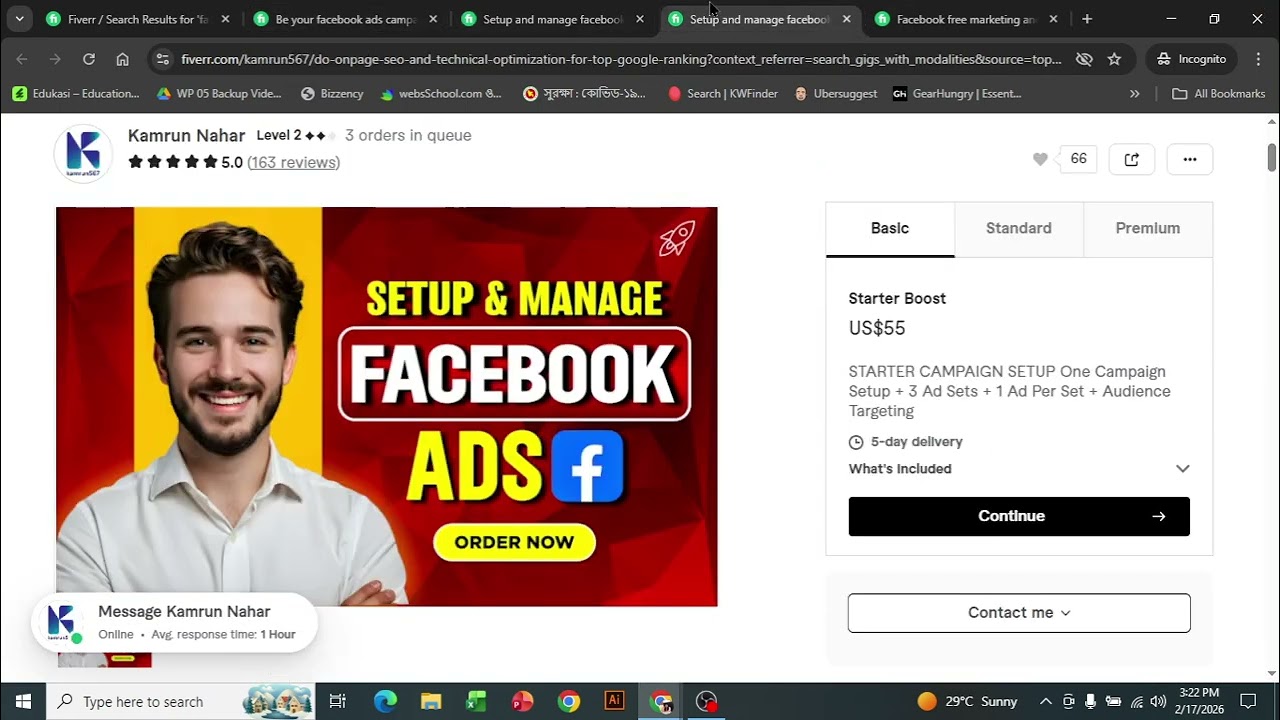Viewport: 1280px width, 720px height.
Task: Click the 66 favorites count box
Action: pyautogui.click(x=1078, y=159)
